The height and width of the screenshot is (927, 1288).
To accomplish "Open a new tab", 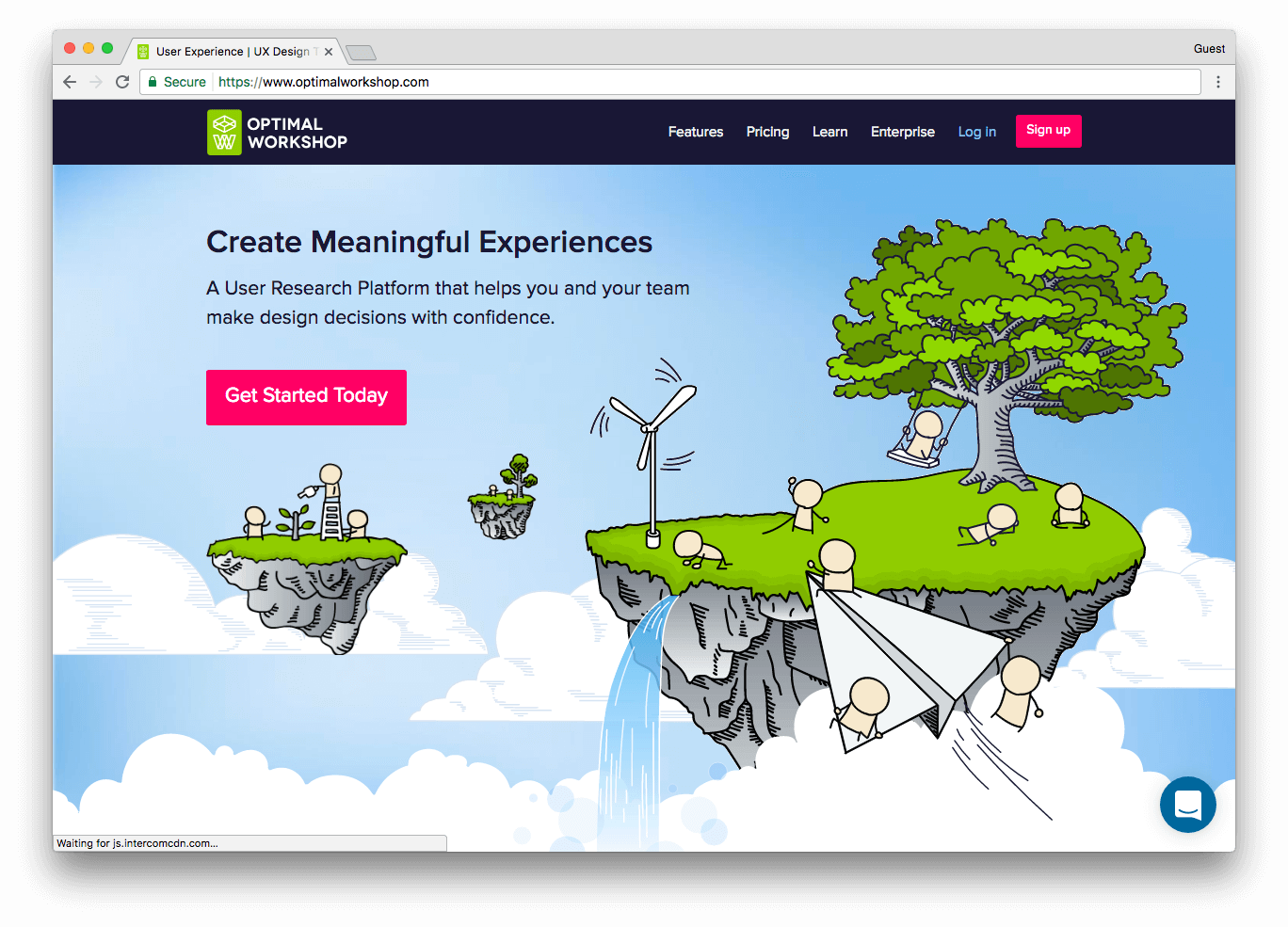I will pyautogui.click(x=361, y=52).
